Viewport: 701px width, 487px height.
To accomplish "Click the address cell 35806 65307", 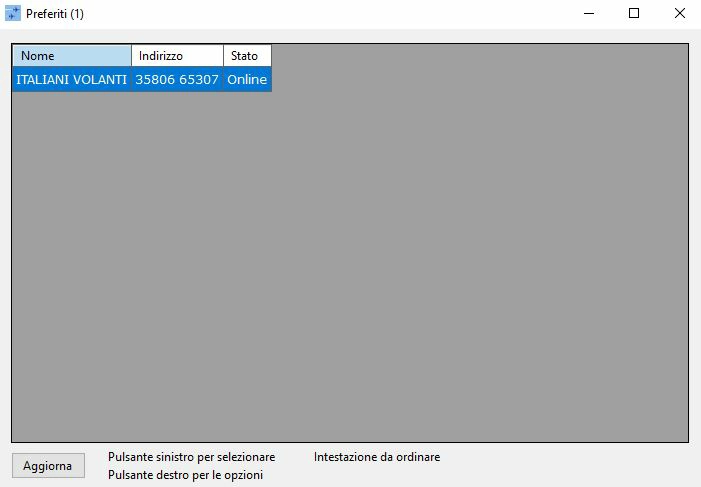I will click(x=177, y=79).
